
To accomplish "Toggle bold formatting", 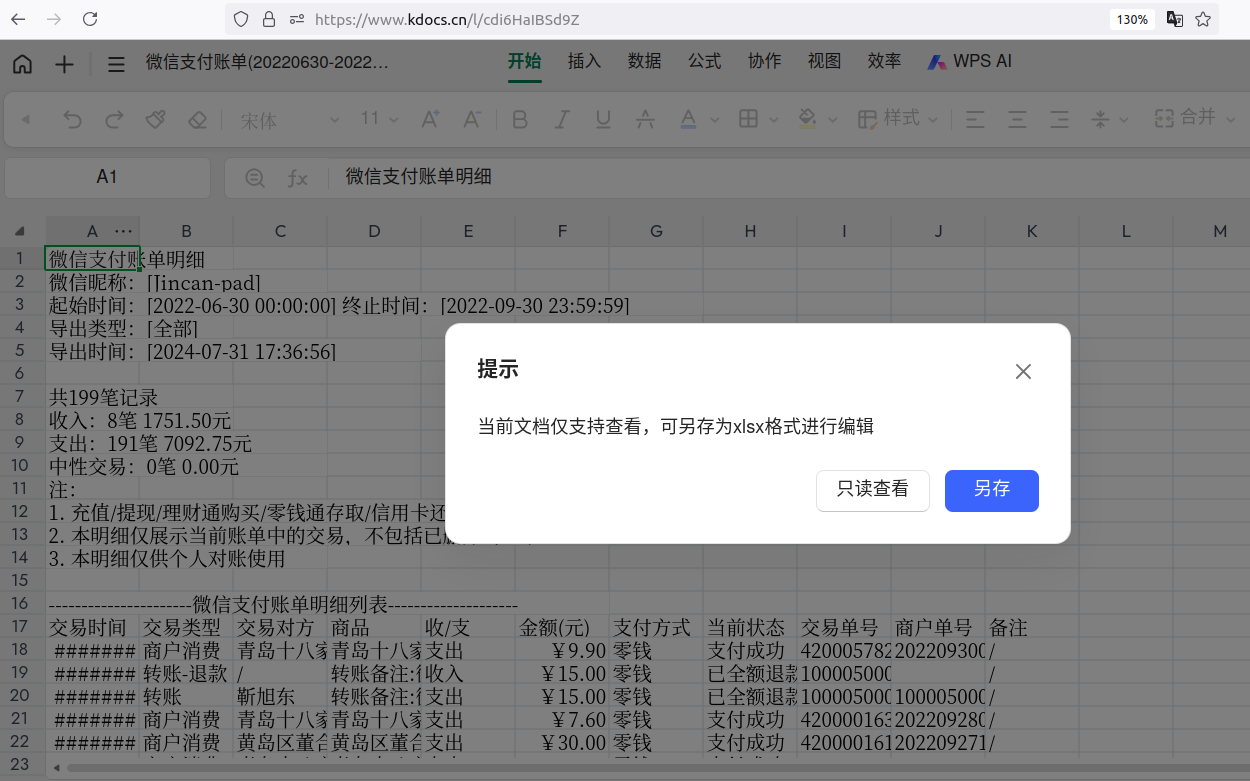I will tap(519, 119).
